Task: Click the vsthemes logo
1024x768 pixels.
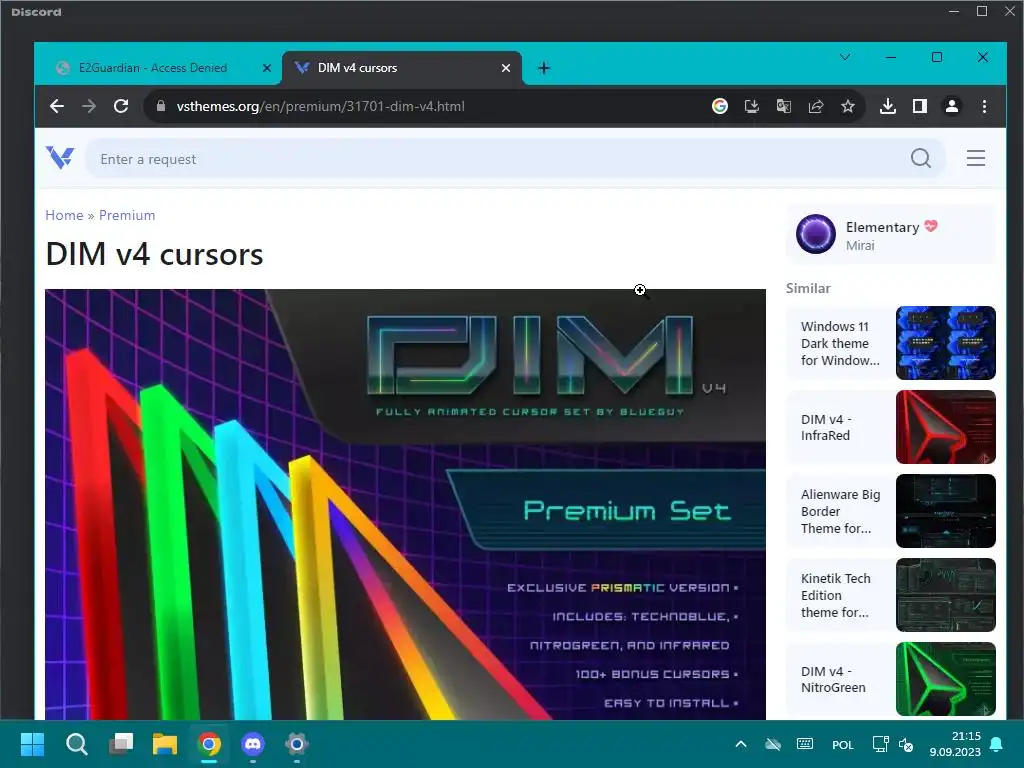Action: pos(60,157)
